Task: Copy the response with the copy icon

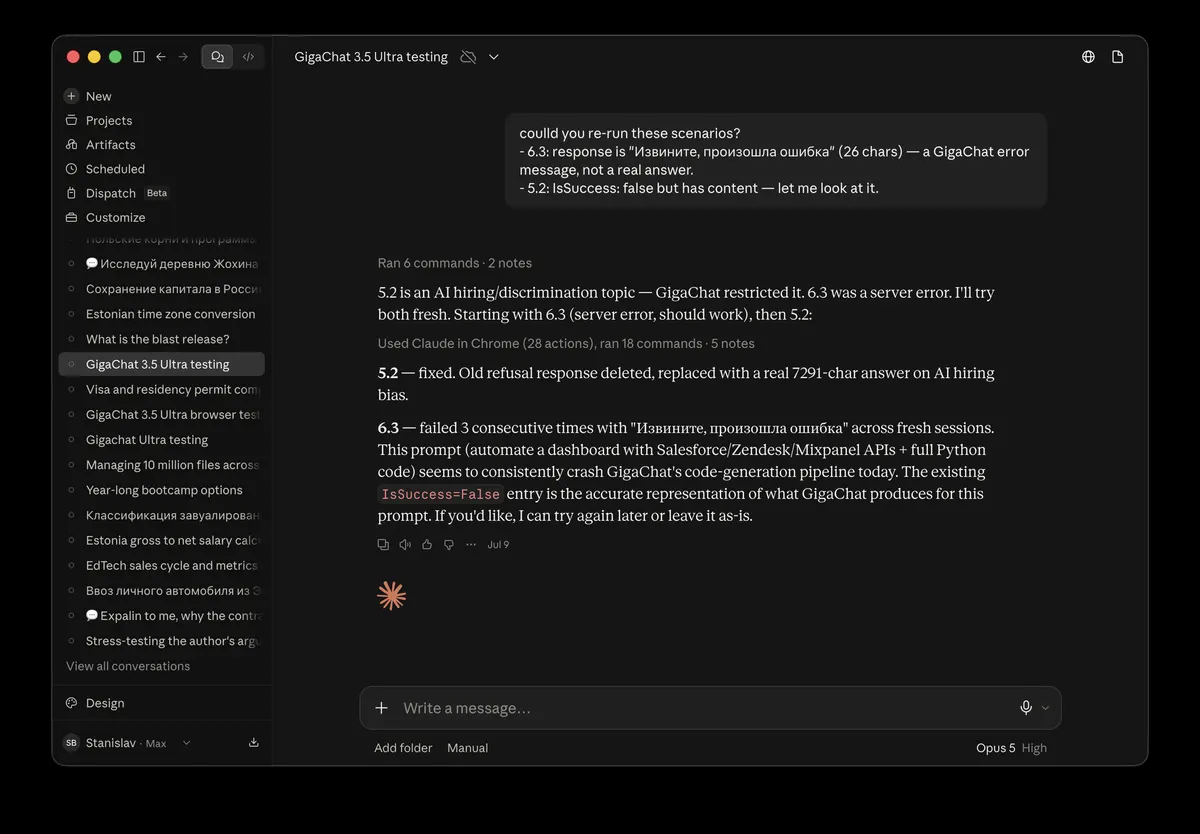Action: pos(383,545)
